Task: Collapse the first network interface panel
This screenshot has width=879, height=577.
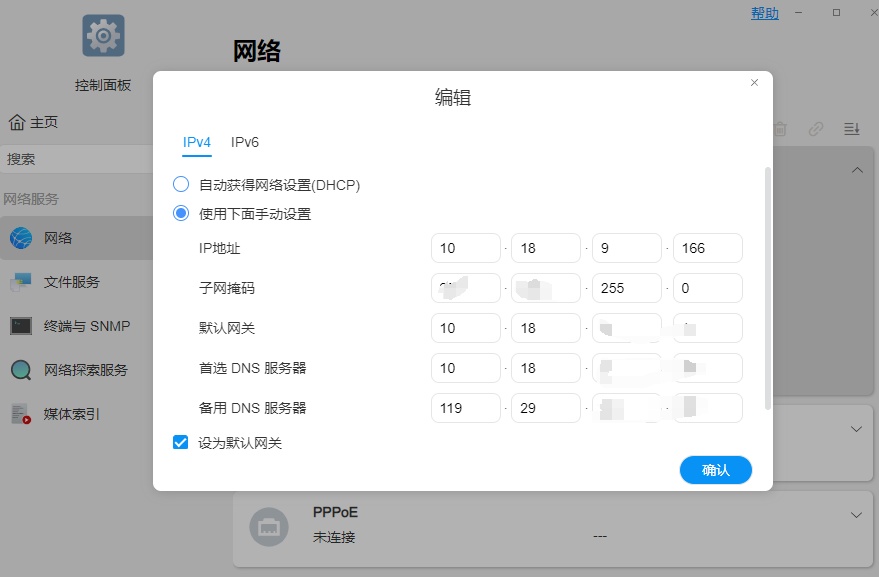Action: [857, 169]
